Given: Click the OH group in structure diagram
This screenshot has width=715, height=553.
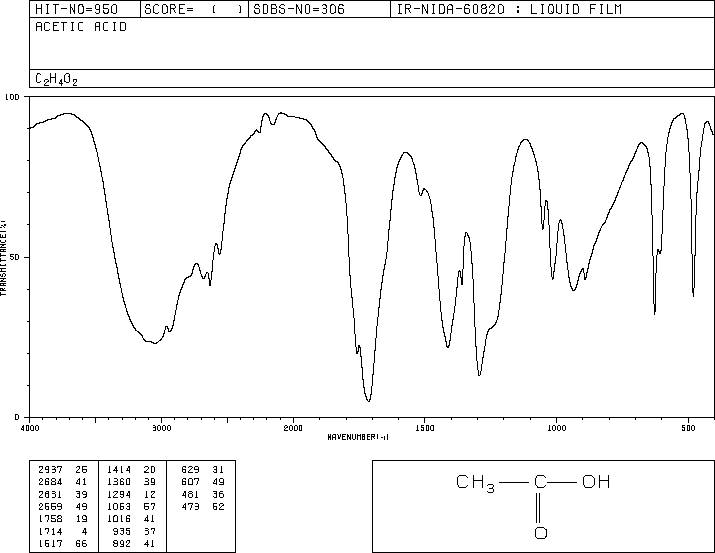Looking at the screenshot, I should tap(596, 483).
